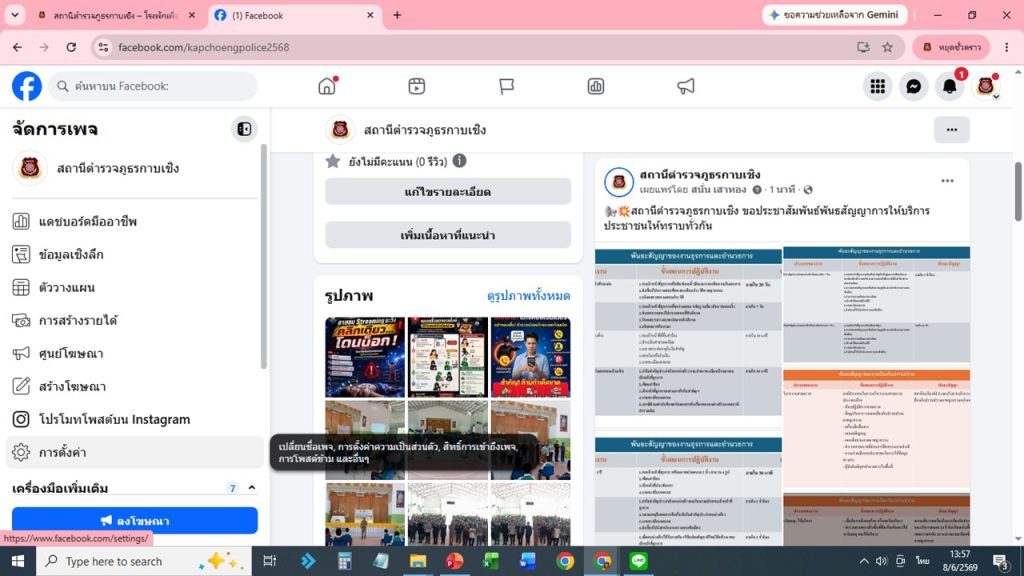Bookmark this page with the star icon
The width and height of the screenshot is (1024, 576).
888,47
